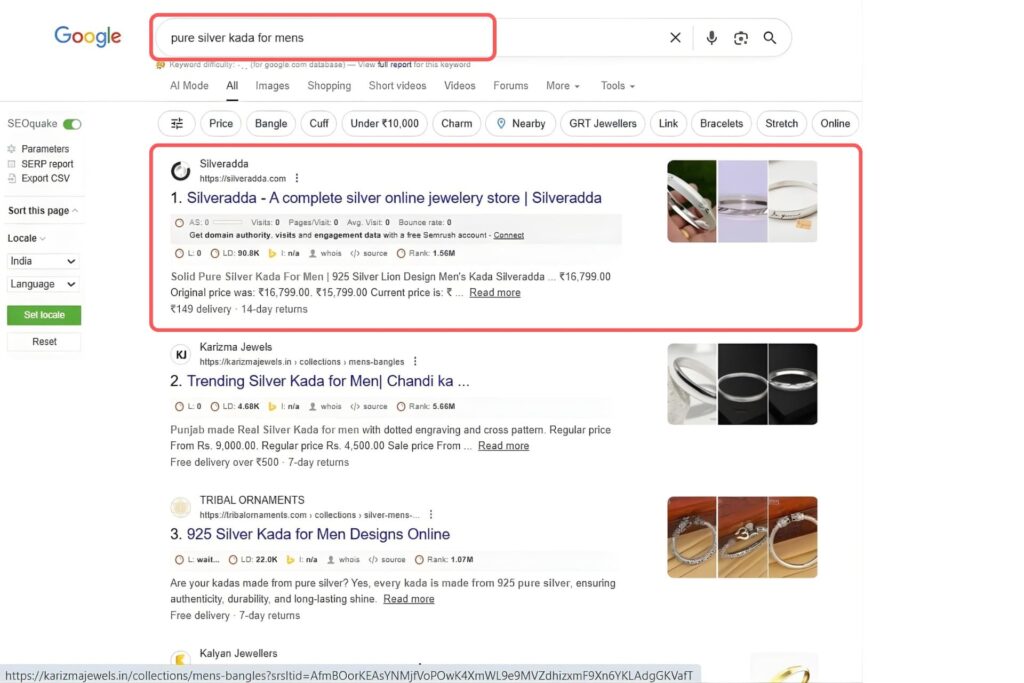
Task: Open three-dot menu next to silveradda.com
Action: point(297,178)
